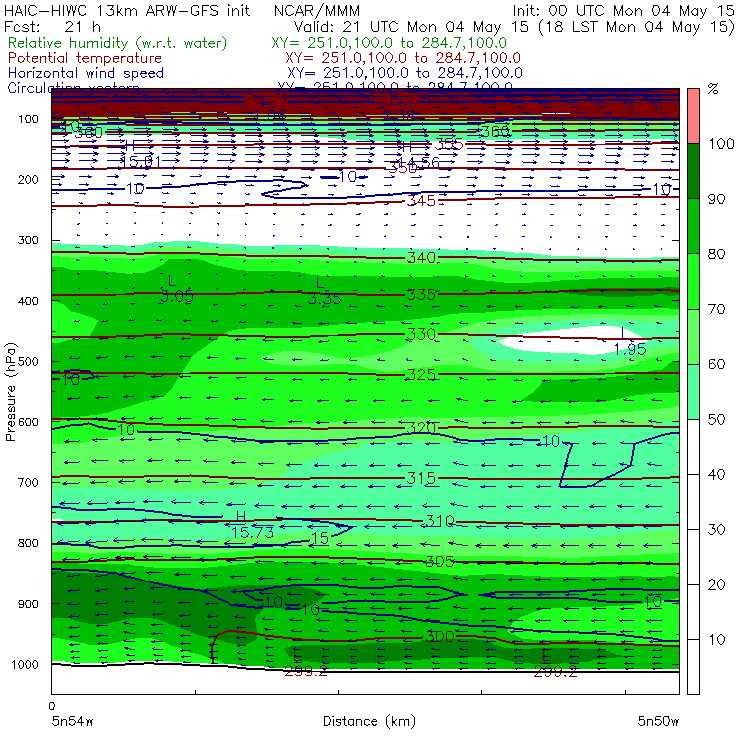Image resolution: width=740 pixels, height=740 pixels.
Task: Click the '5n54w' start location label
Action: [x=73, y=721]
